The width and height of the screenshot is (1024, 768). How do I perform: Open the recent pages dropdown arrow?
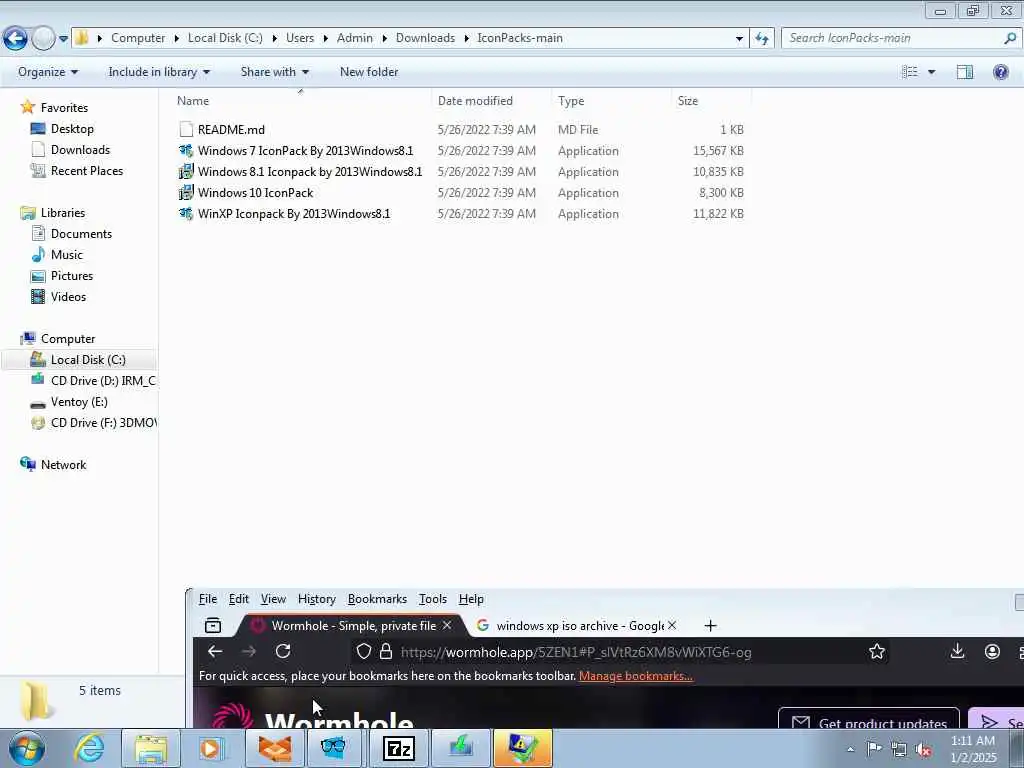coord(63,39)
